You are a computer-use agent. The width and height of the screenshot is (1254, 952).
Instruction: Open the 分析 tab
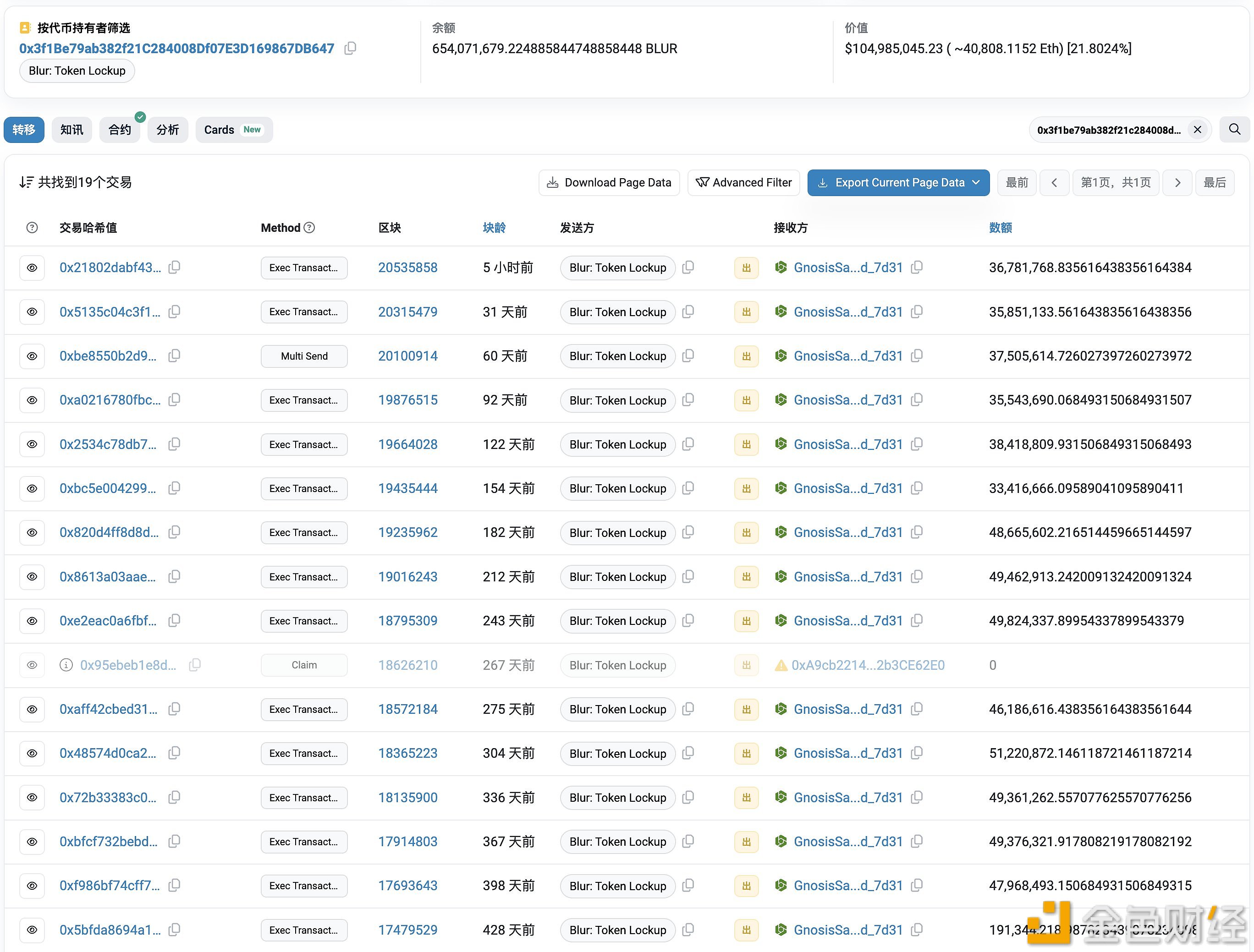pyautogui.click(x=168, y=130)
